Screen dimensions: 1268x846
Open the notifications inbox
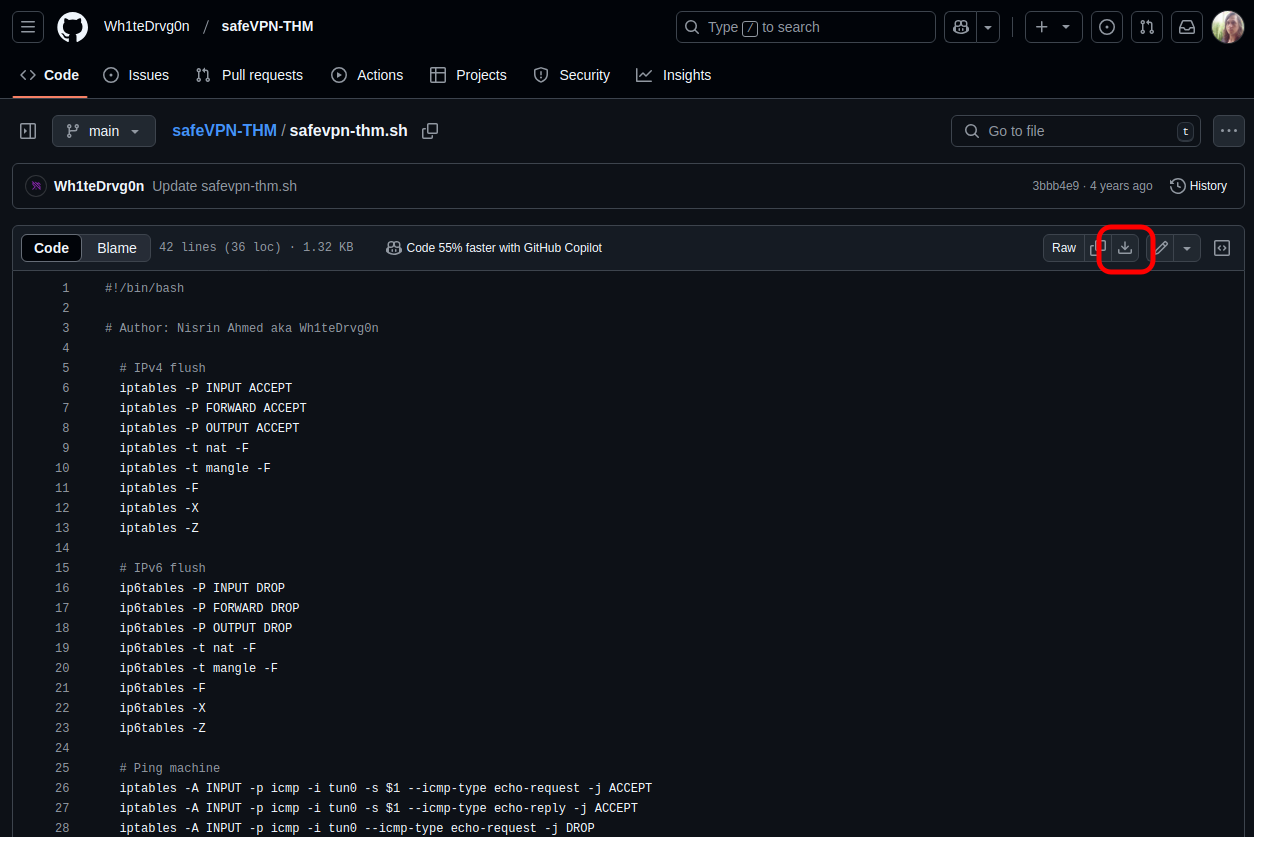click(1187, 27)
